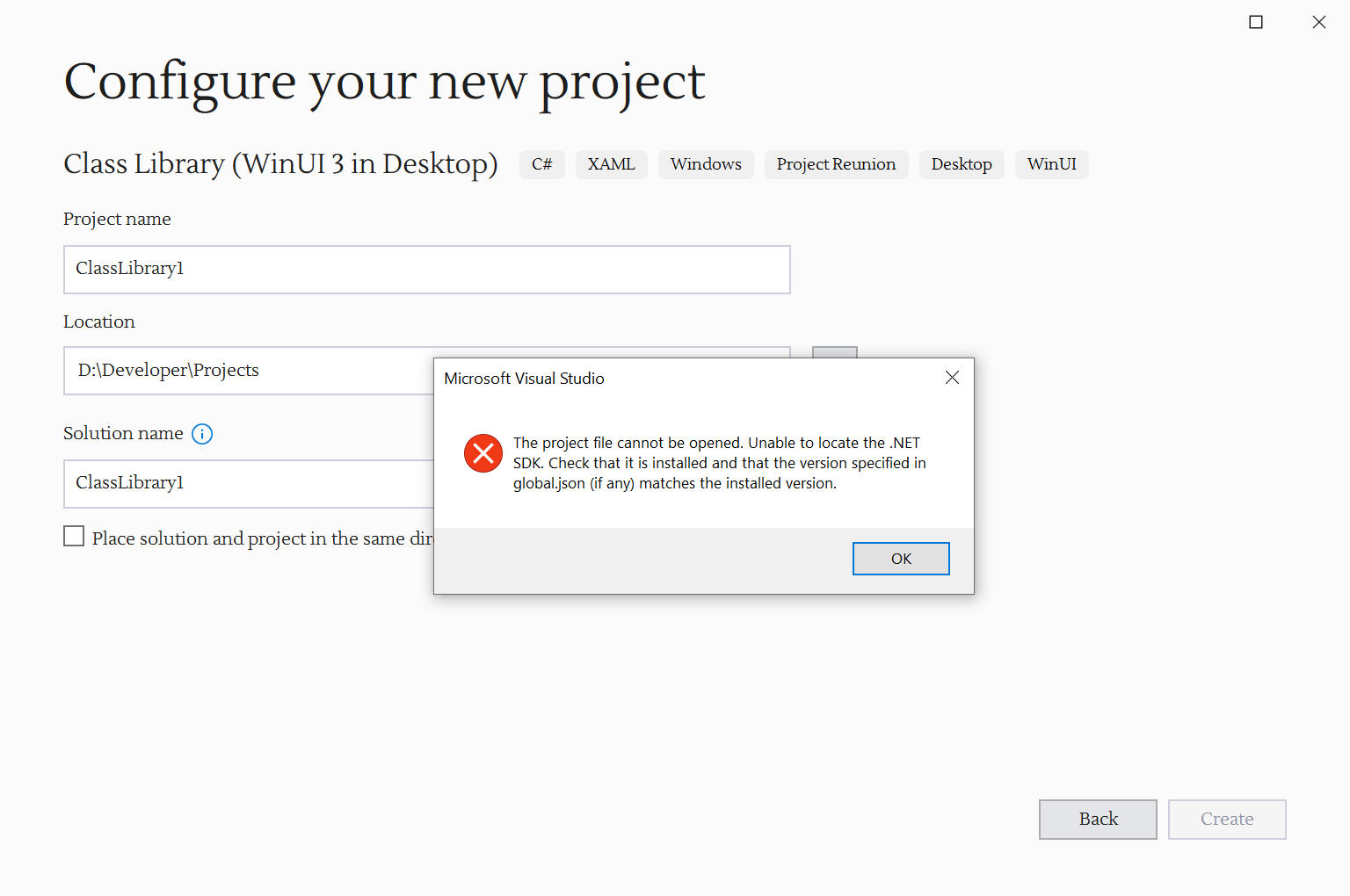Click the red error icon in the dialog
Screen dimensions: 1350x896
pyautogui.click(x=483, y=453)
